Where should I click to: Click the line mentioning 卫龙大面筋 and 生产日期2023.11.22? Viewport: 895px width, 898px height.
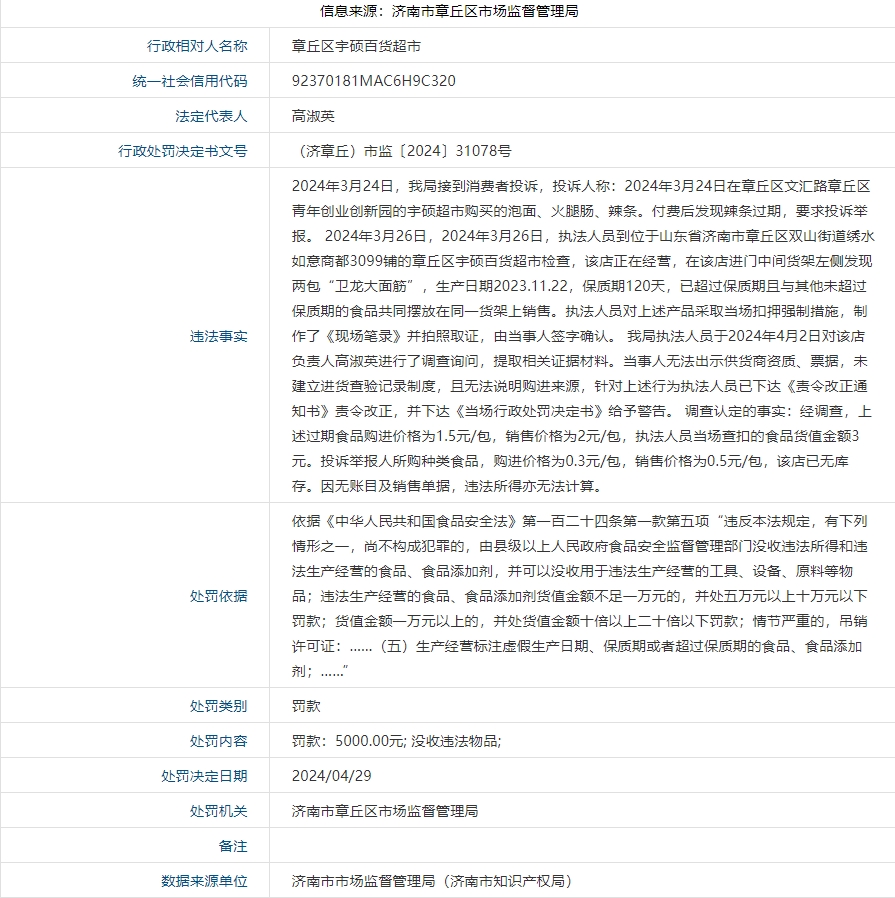[x=579, y=286]
